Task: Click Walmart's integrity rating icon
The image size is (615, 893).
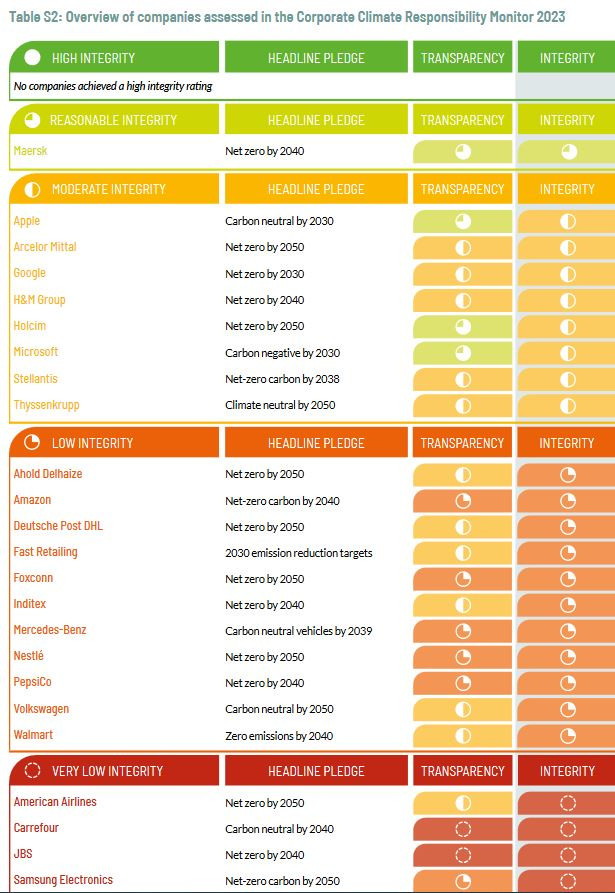Action: pos(568,736)
